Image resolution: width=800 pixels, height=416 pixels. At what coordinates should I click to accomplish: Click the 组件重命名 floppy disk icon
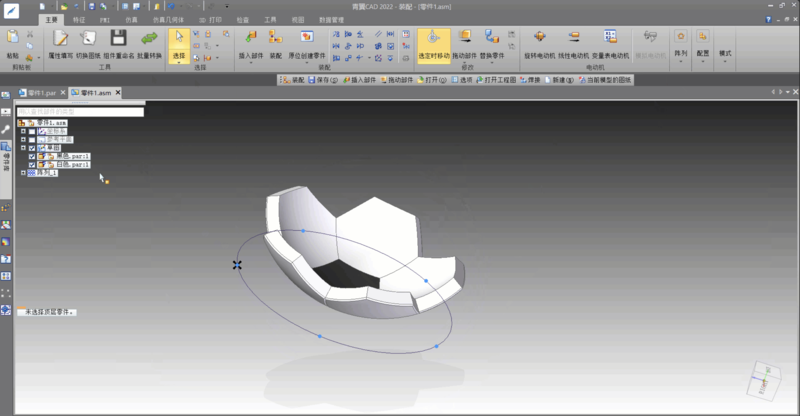118,39
